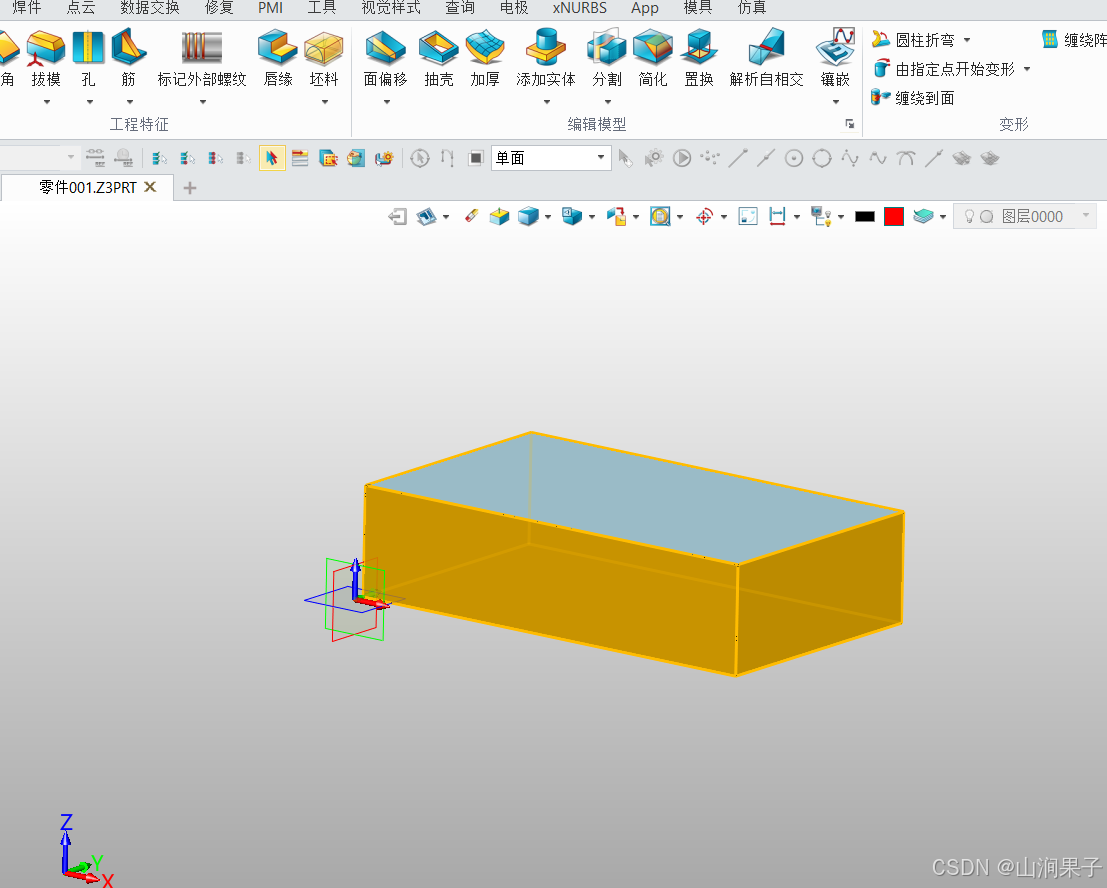Open the 电极 ribbon tab

coord(514,8)
